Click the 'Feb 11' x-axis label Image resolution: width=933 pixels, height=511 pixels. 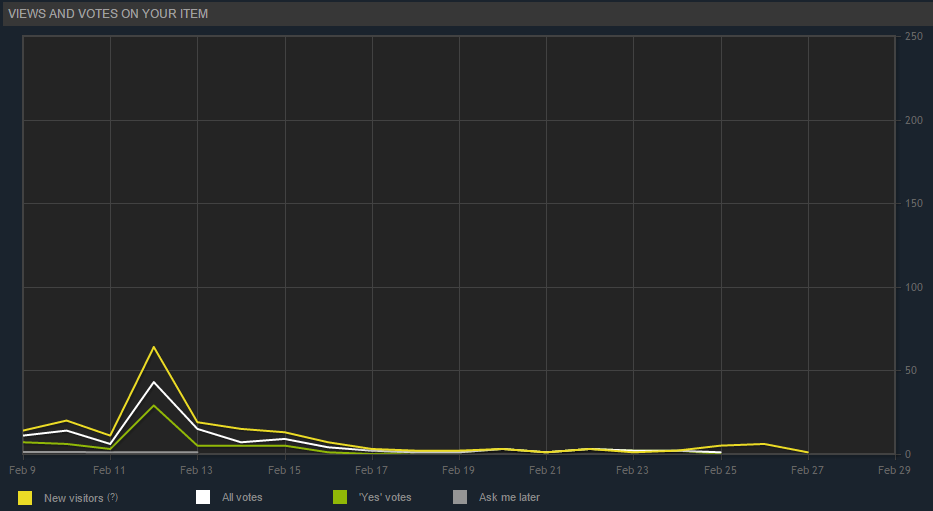click(109, 470)
